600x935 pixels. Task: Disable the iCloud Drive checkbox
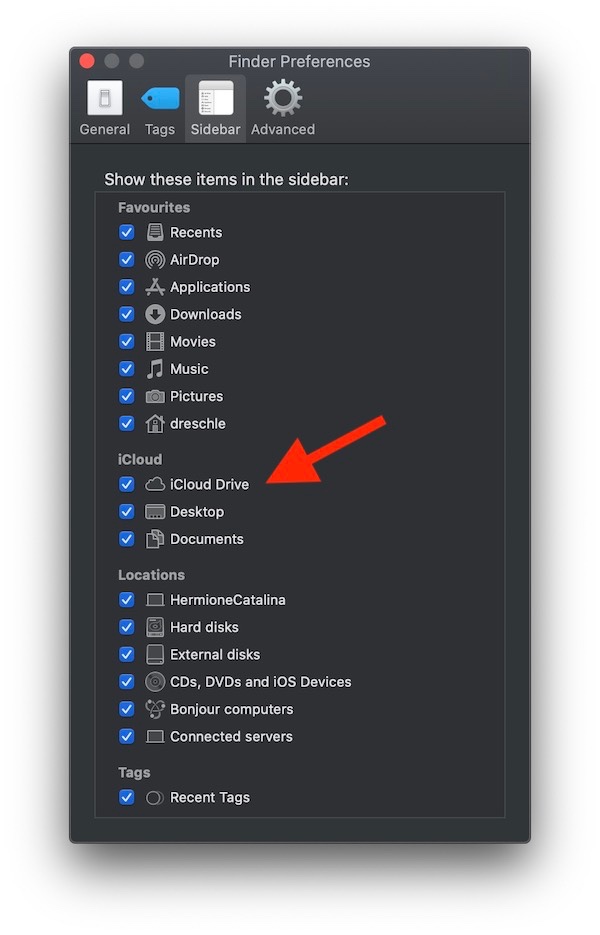(x=127, y=484)
